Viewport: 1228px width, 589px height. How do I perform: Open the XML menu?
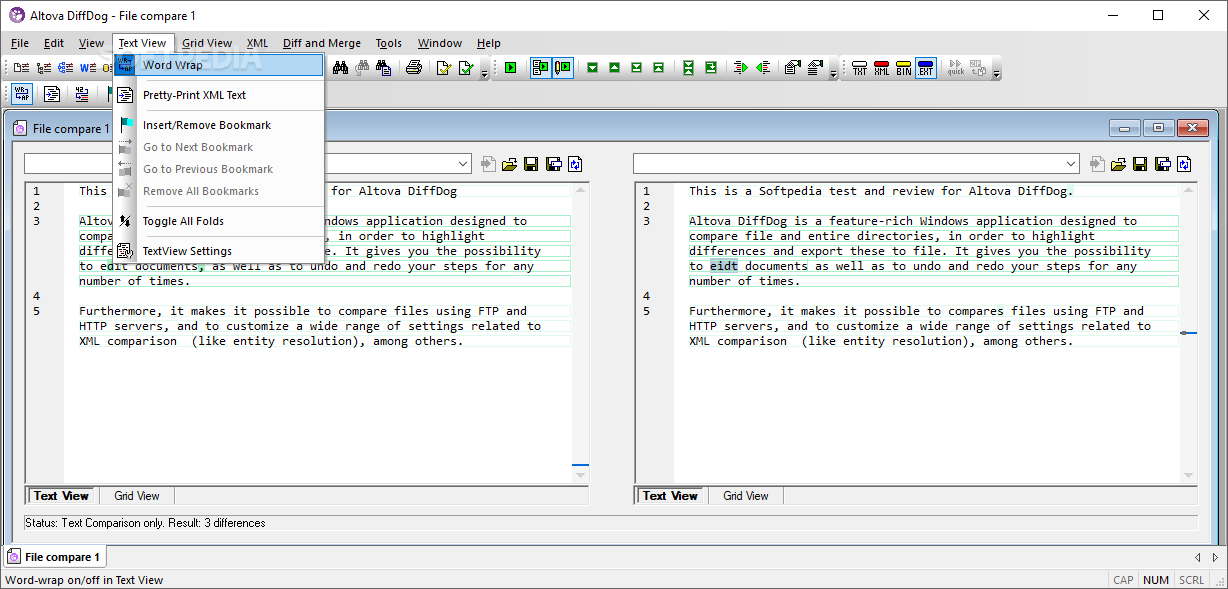[x=257, y=43]
